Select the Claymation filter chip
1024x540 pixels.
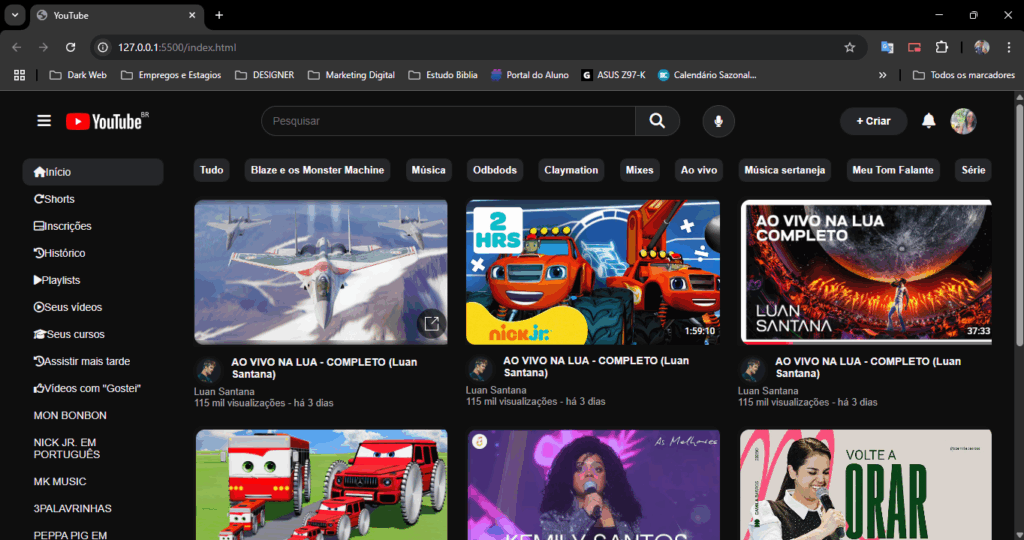(x=571, y=170)
